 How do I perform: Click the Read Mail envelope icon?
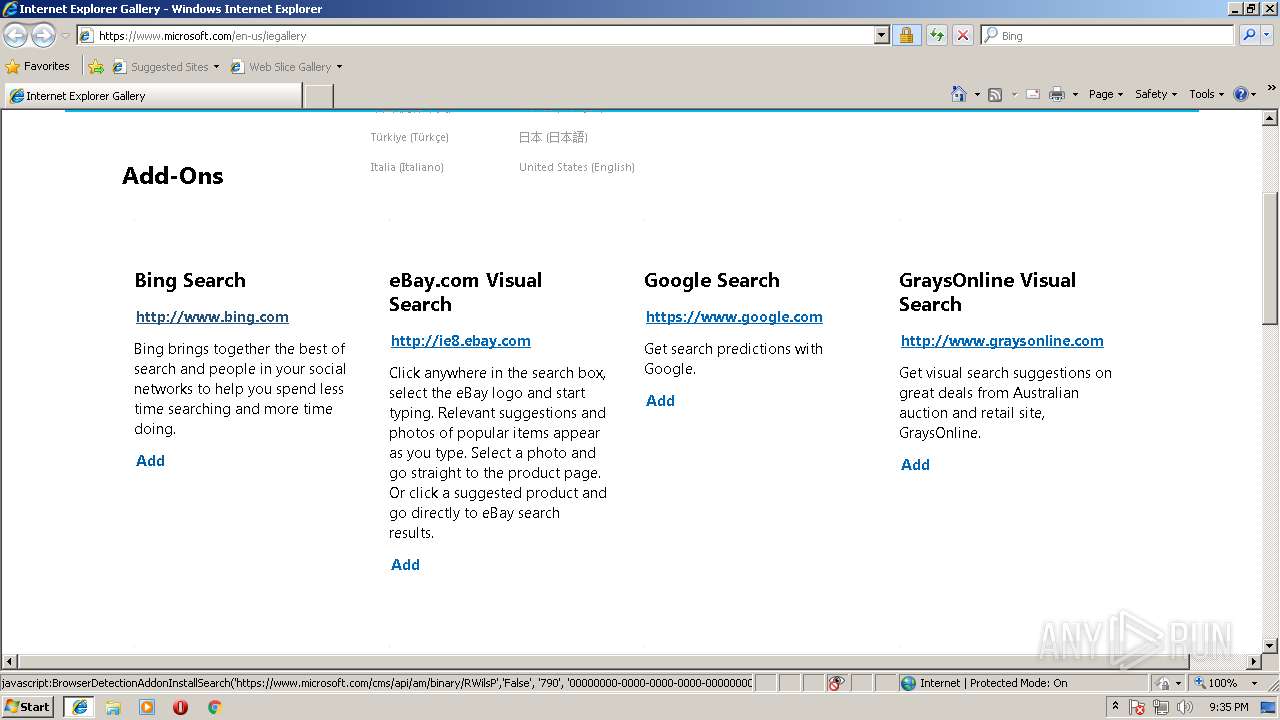[x=1033, y=94]
